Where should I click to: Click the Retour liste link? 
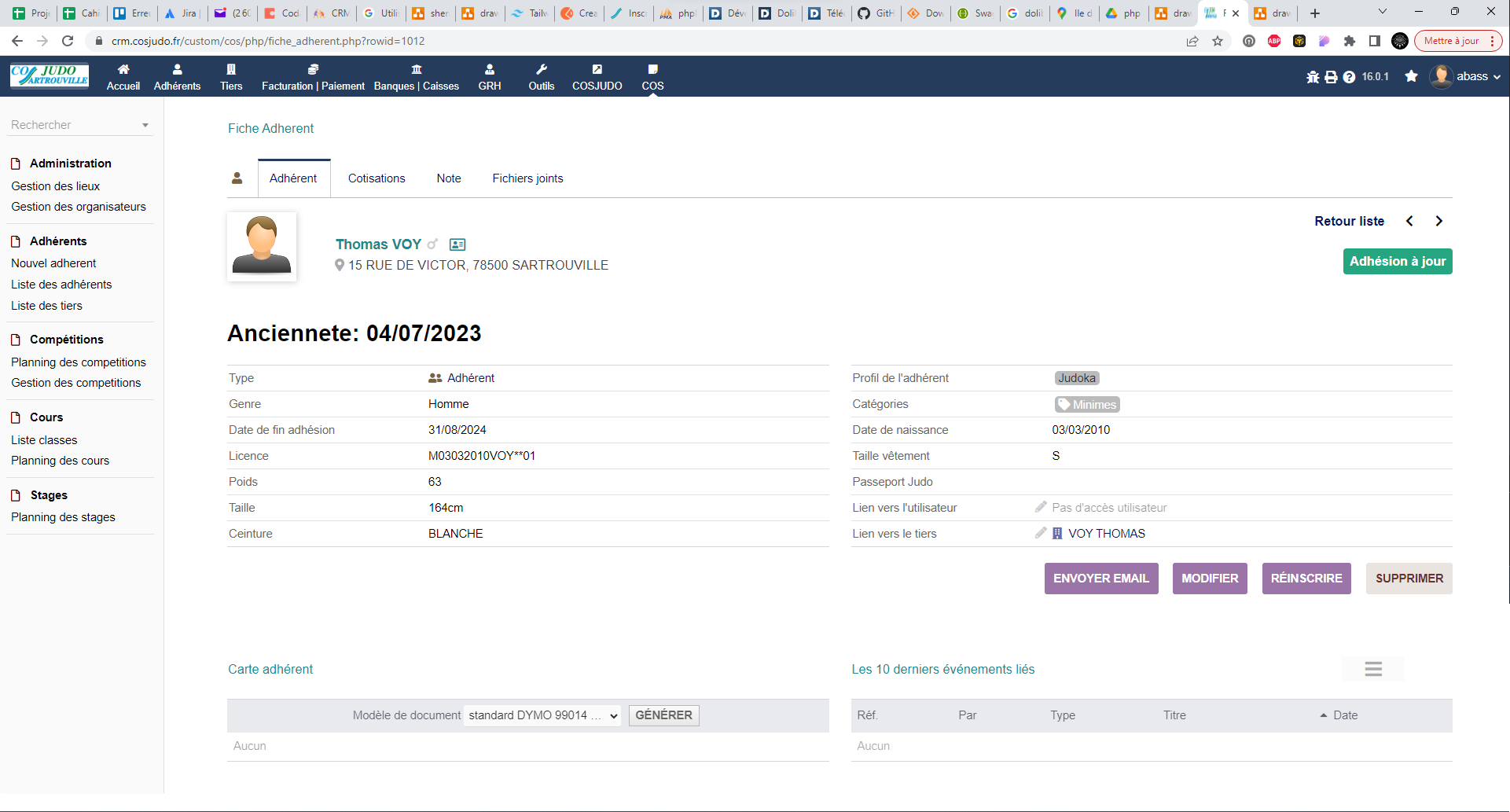1349,221
